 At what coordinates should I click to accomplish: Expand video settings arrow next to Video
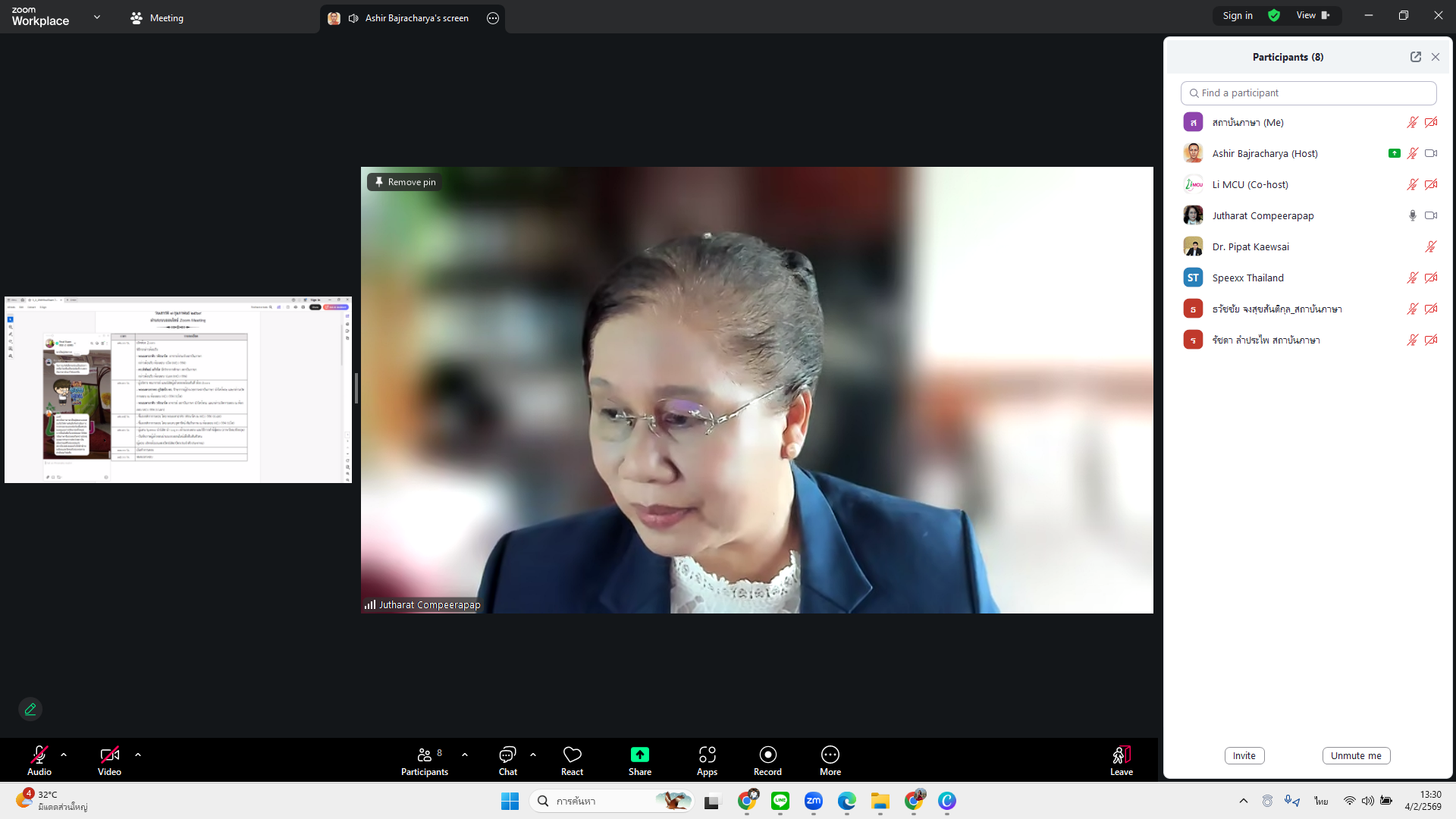coord(138,755)
